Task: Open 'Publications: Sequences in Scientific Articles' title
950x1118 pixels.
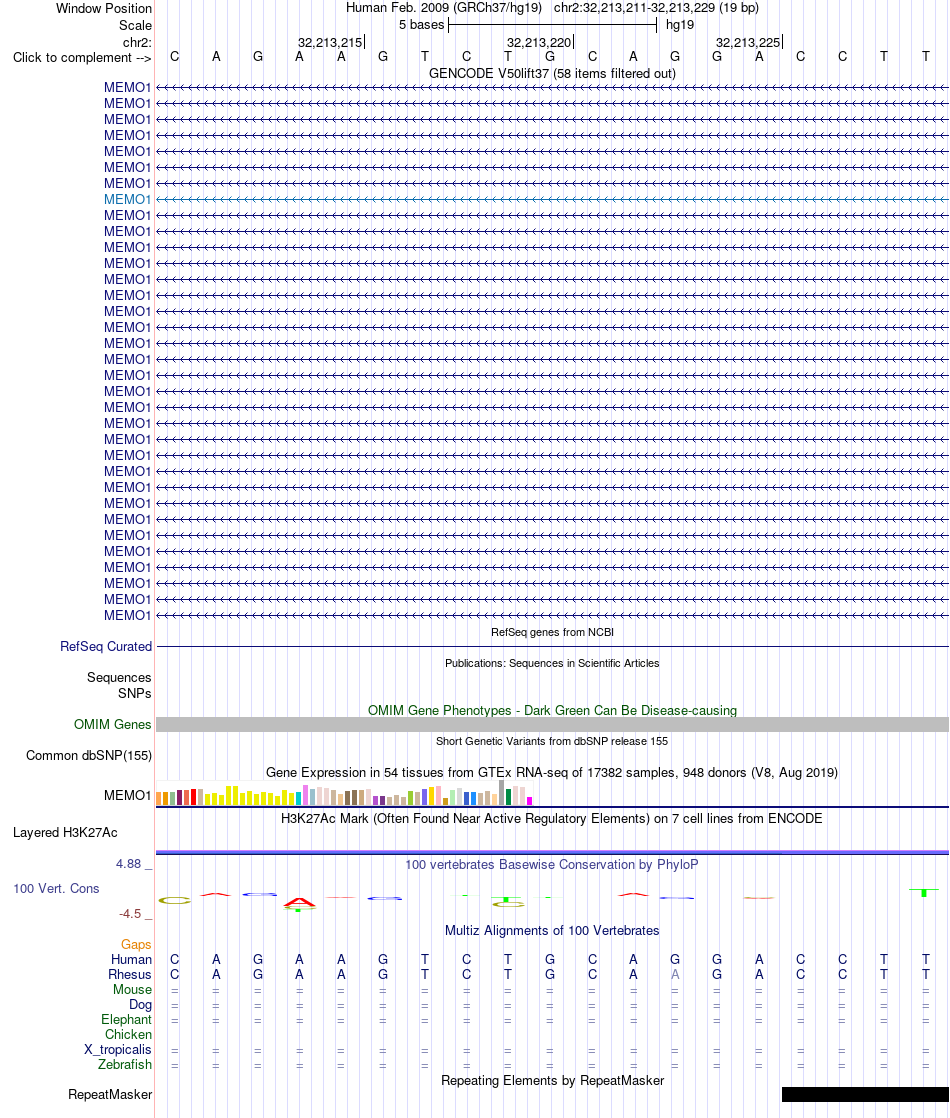Action: point(552,663)
